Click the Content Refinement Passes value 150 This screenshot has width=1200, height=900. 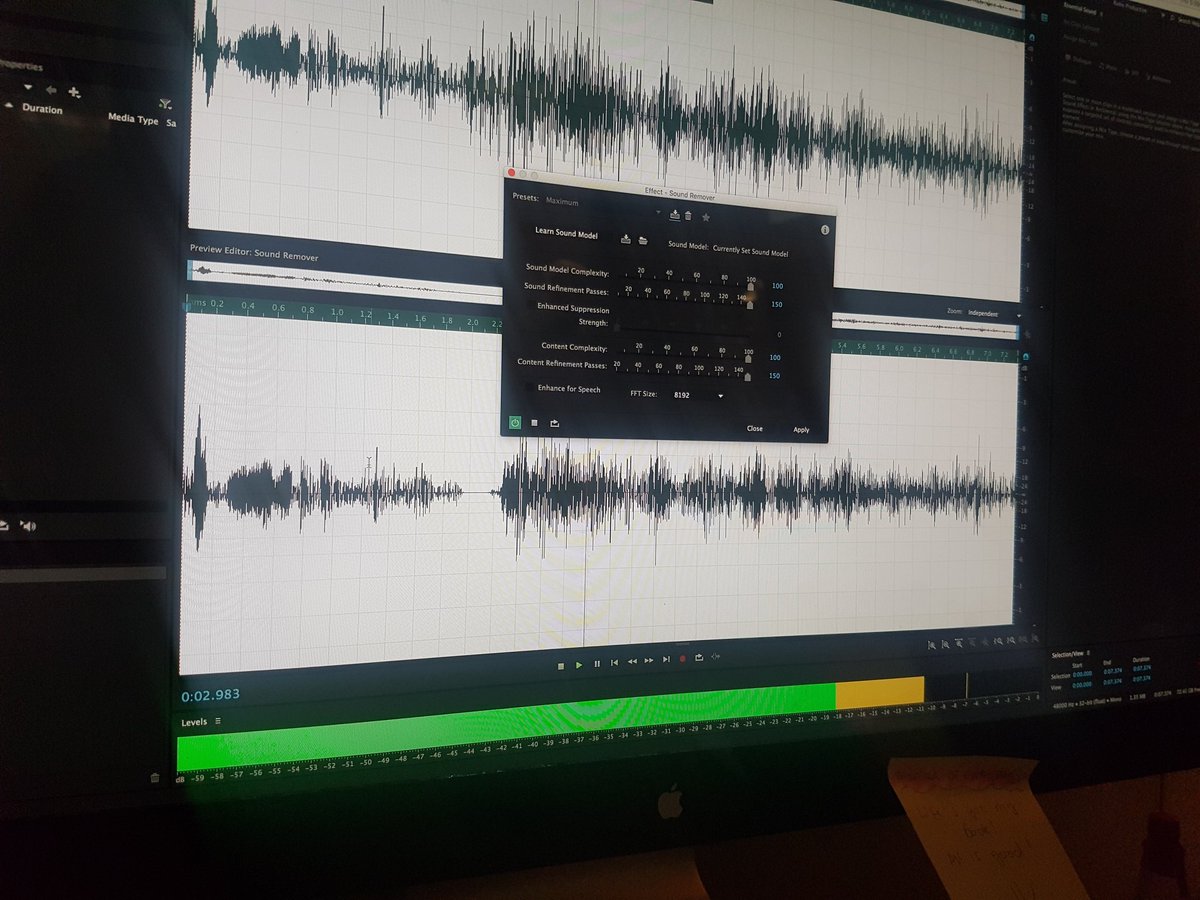click(773, 377)
